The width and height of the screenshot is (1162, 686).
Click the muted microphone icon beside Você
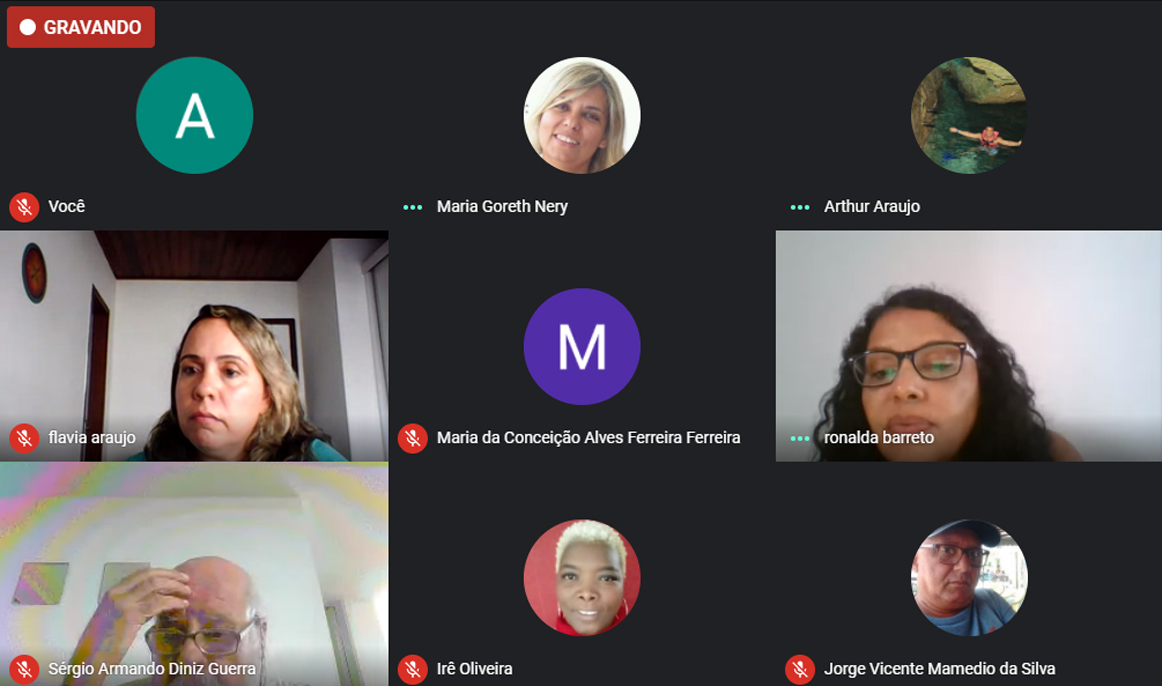pos(24,207)
